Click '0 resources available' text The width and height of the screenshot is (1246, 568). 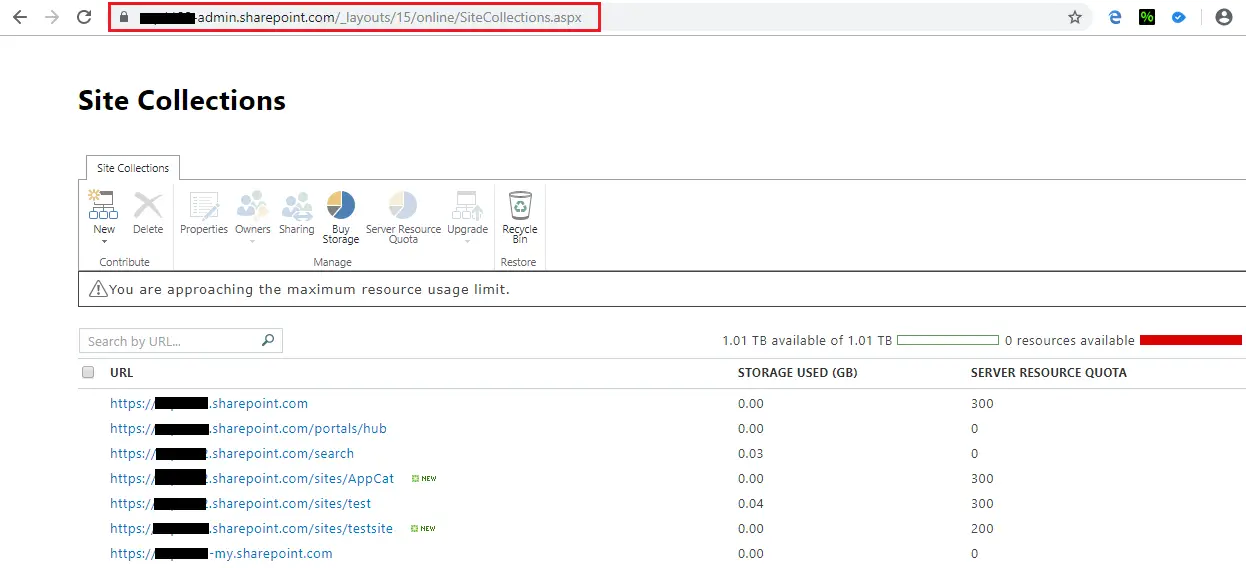click(x=1070, y=340)
